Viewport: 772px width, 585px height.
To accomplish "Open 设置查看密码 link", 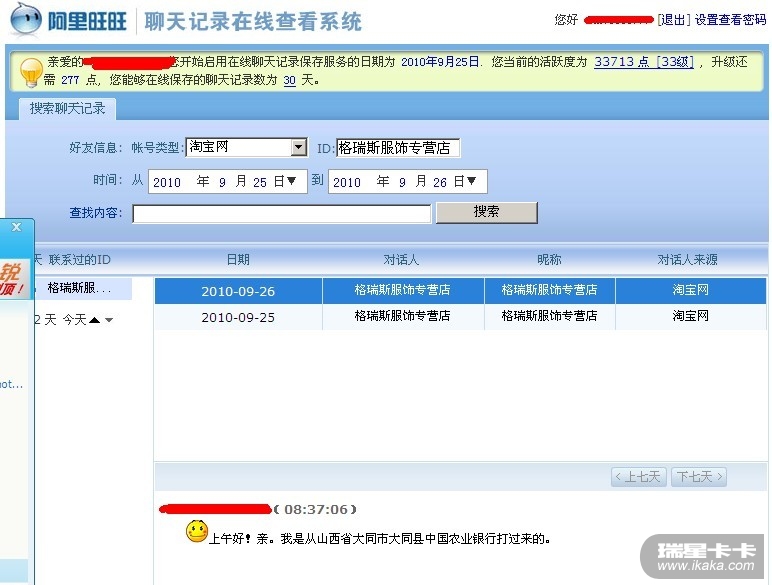I will (x=730, y=20).
